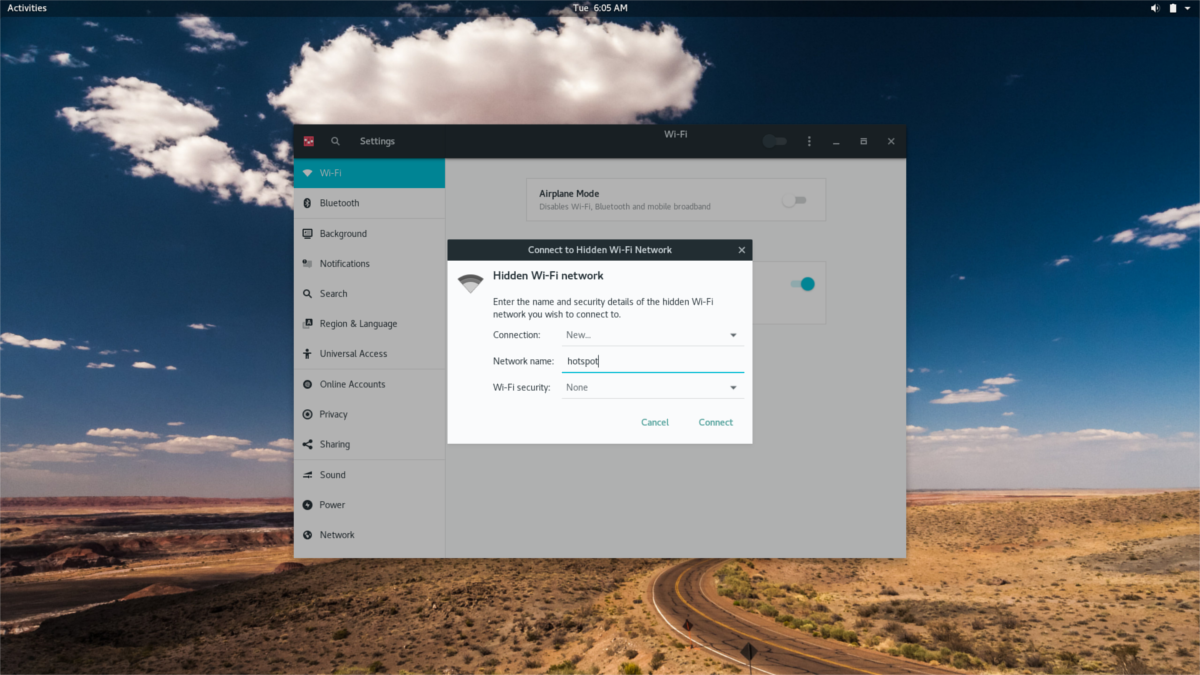Click the Power icon in sidebar
Screen dimensions: 1200x675
click(307, 504)
